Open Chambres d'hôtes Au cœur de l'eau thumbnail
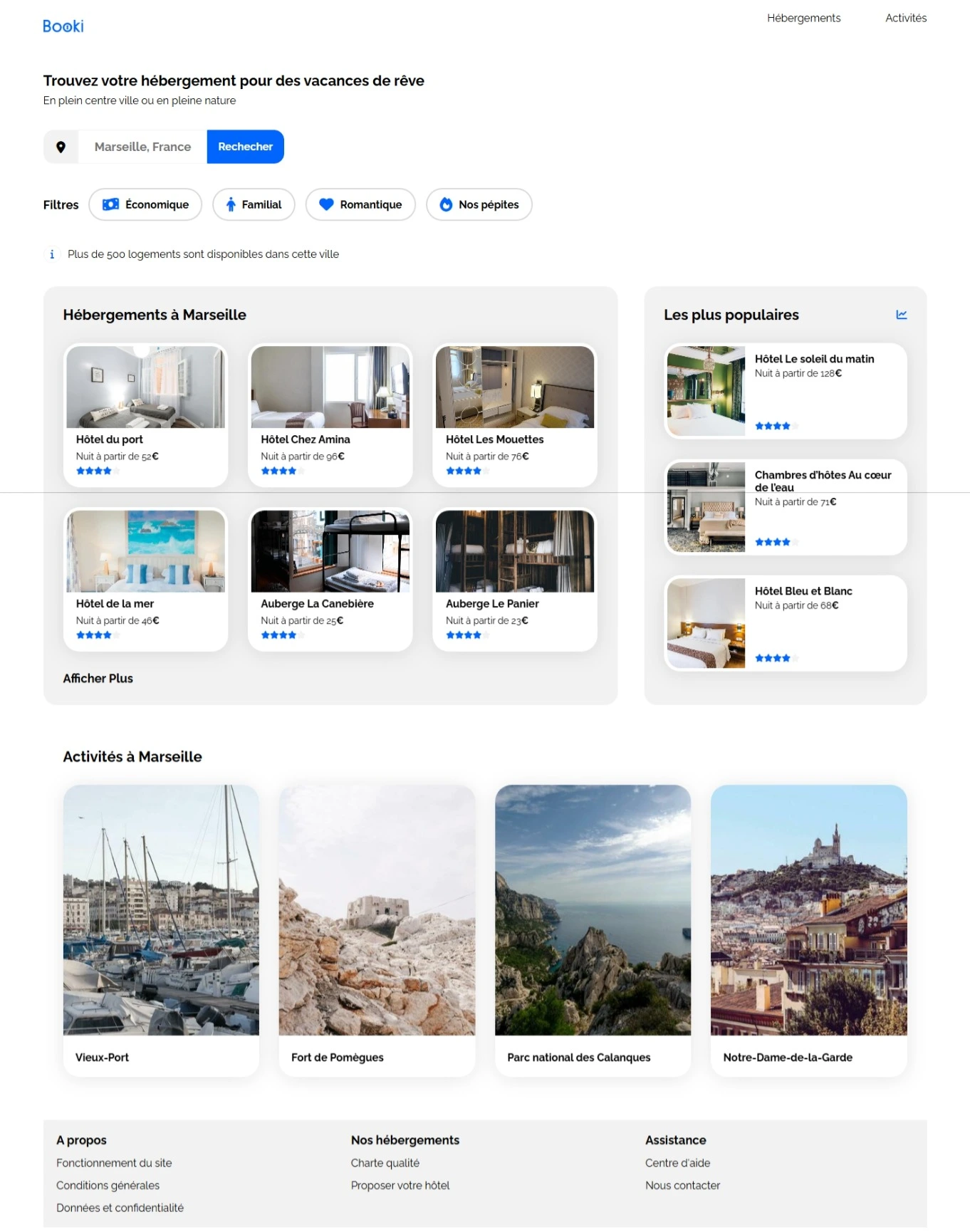Viewport: 970px width, 1232px height. [x=706, y=507]
